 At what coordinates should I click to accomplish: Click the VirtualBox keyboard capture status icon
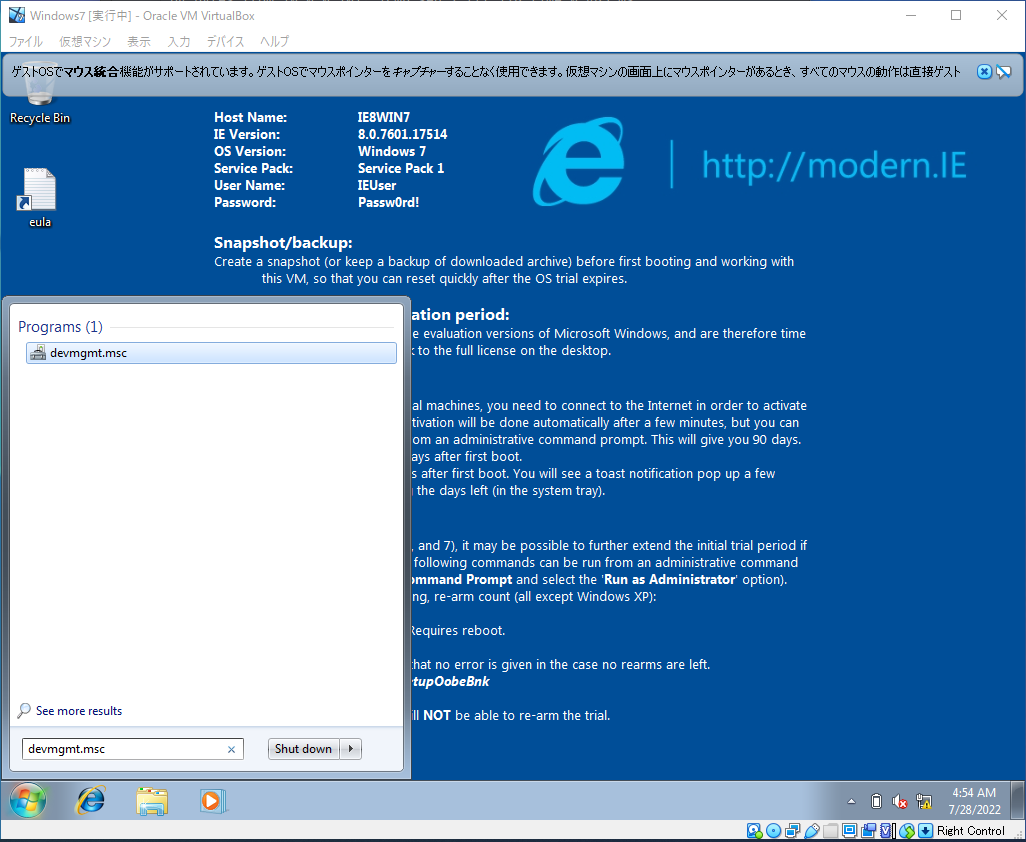click(x=925, y=831)
